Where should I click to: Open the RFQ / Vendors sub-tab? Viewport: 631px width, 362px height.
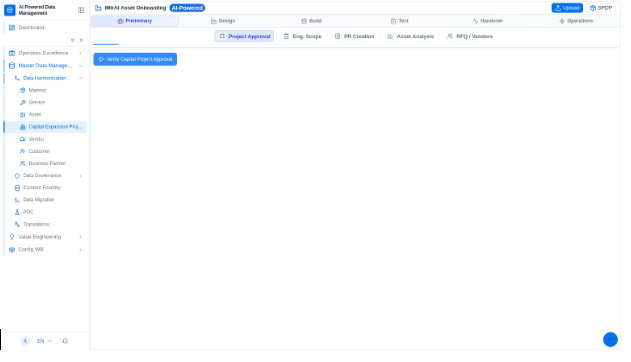tap(470, 36)
